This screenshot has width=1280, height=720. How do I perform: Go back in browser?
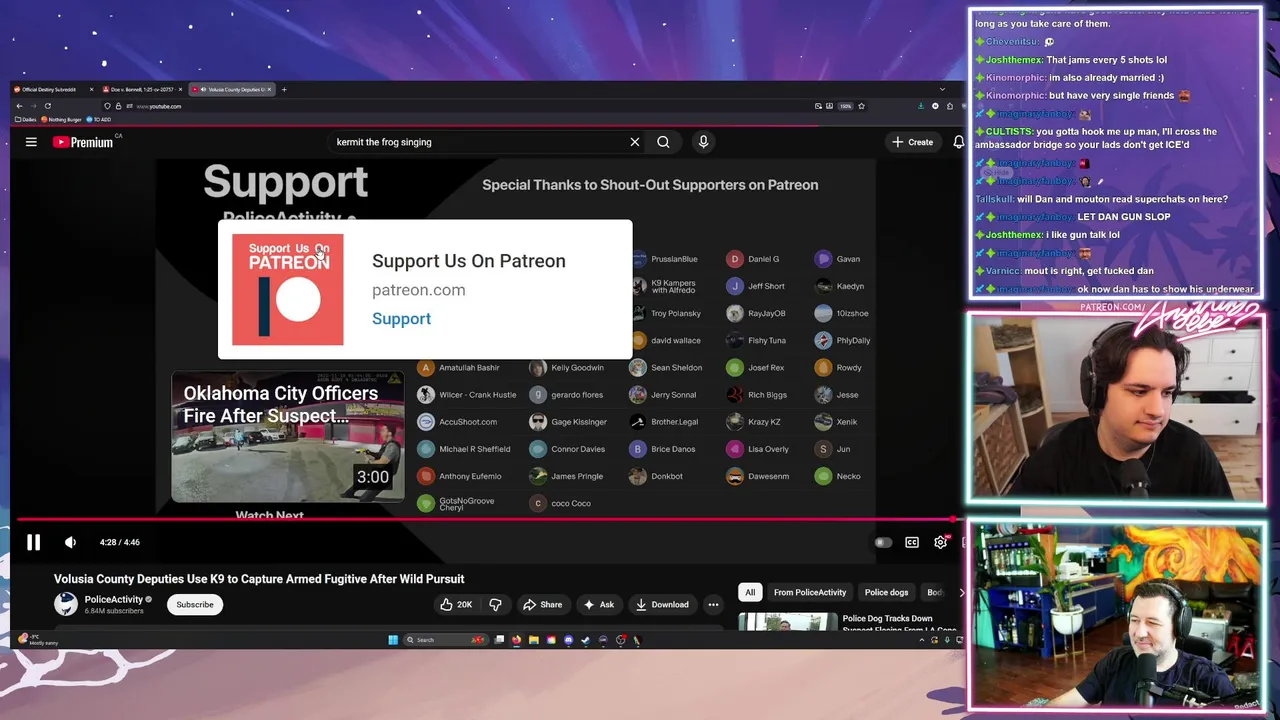(19, 106)
